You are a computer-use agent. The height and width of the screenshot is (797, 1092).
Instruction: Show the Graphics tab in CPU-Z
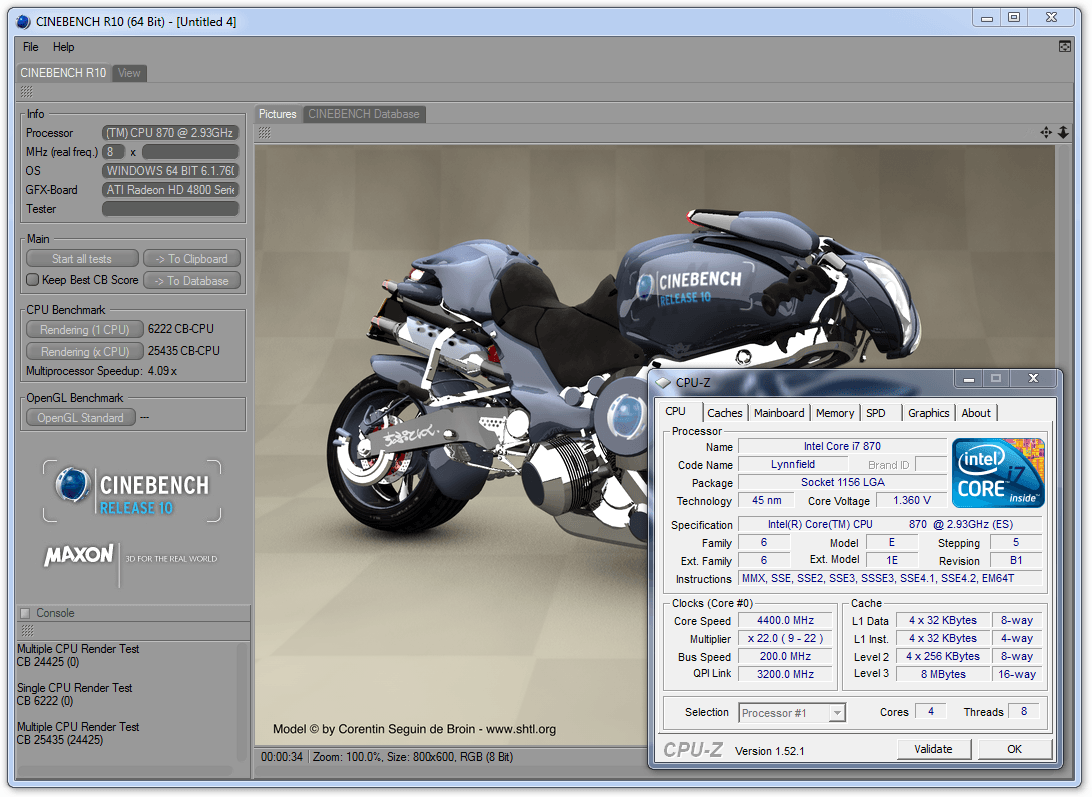(x=929, y=413)
